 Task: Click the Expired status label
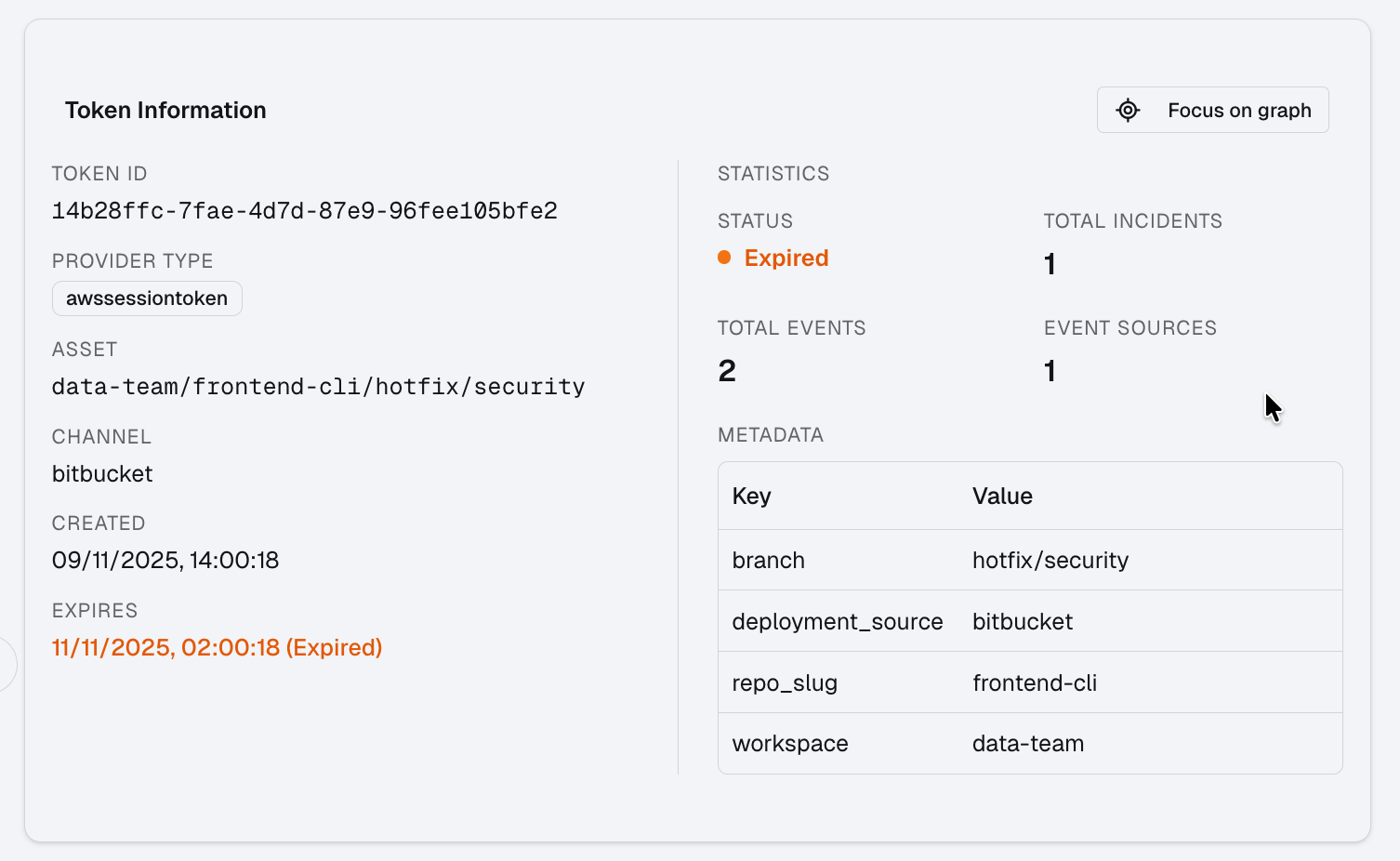[x=786, y=258]
